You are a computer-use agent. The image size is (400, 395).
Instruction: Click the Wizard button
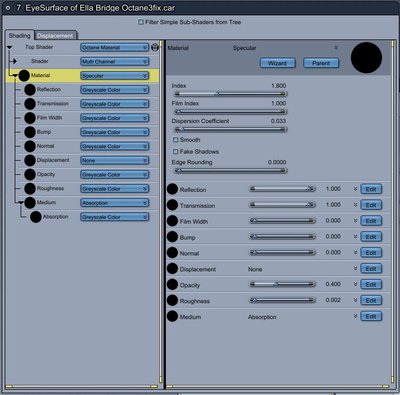[277, 63]
